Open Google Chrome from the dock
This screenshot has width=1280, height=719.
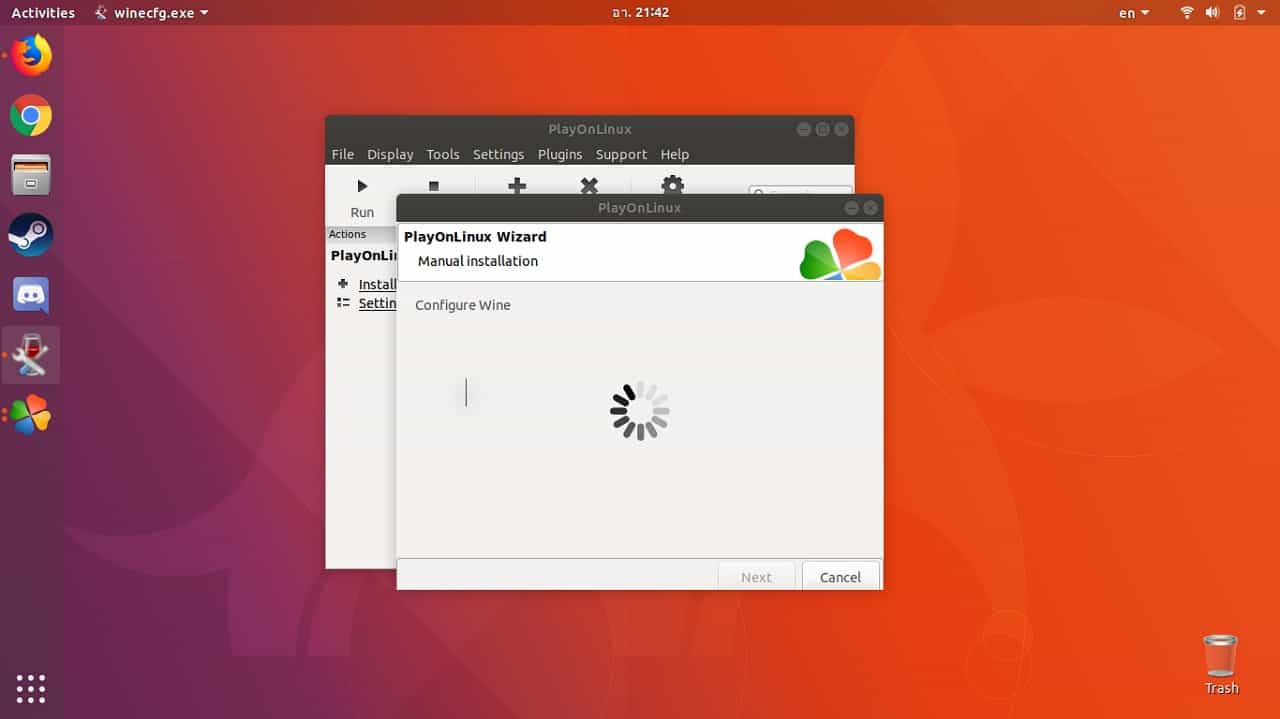click(x=31, y=116)
